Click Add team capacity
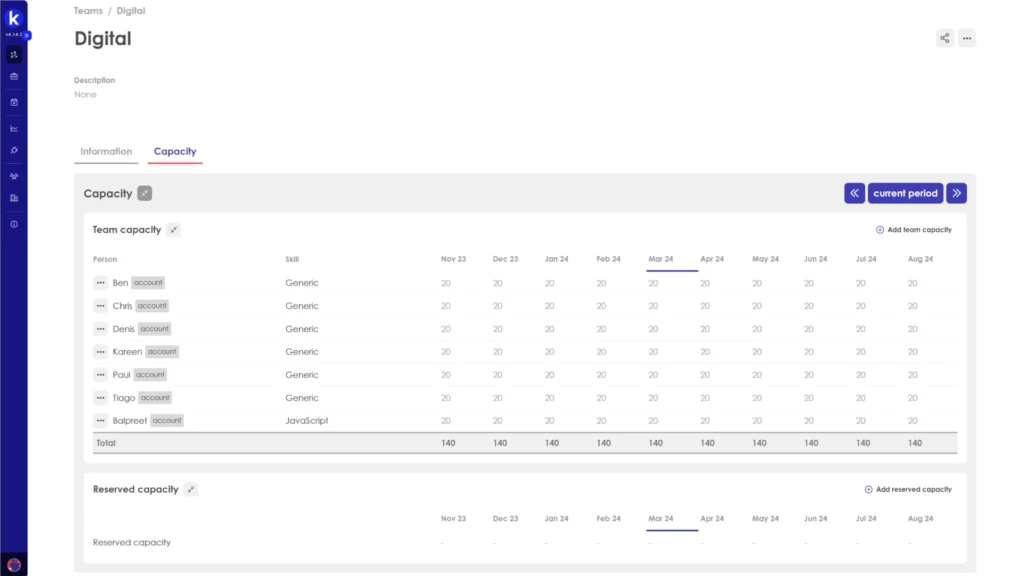Screen dimensions: 1024x576 pos(914,230)
